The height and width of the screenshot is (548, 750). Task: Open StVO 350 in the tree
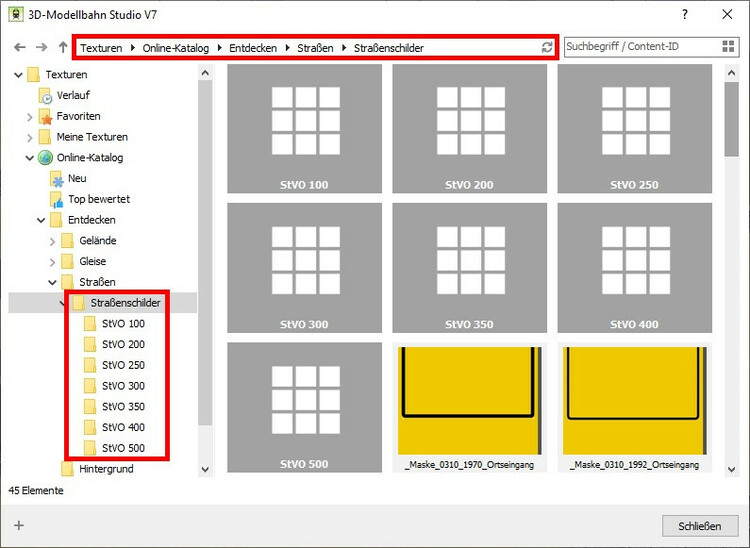(x=114, y=406)
